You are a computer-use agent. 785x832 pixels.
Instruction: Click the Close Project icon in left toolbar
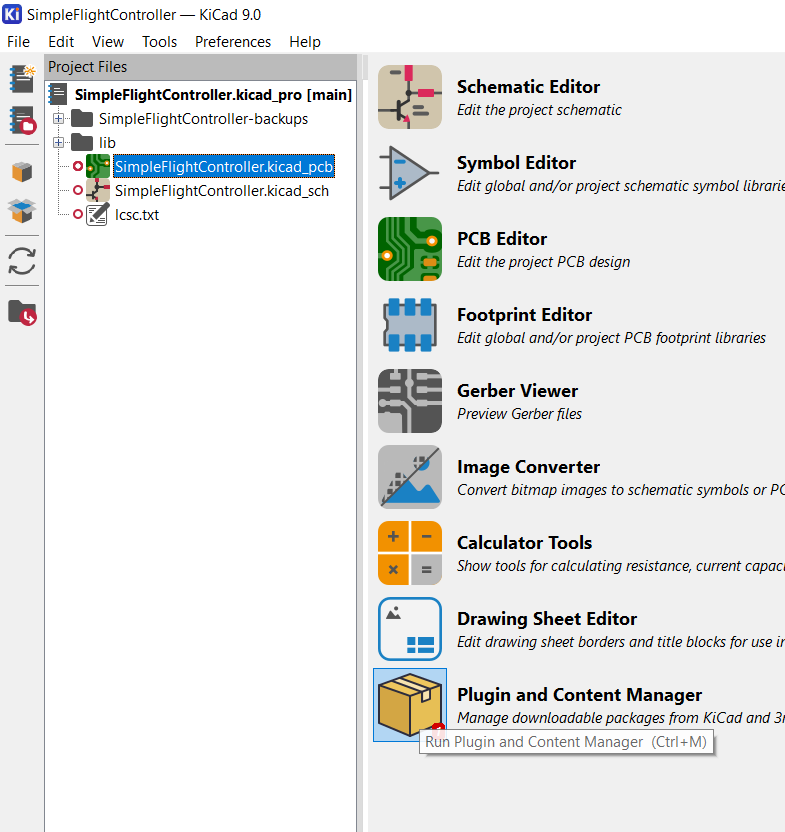(22, 120)
